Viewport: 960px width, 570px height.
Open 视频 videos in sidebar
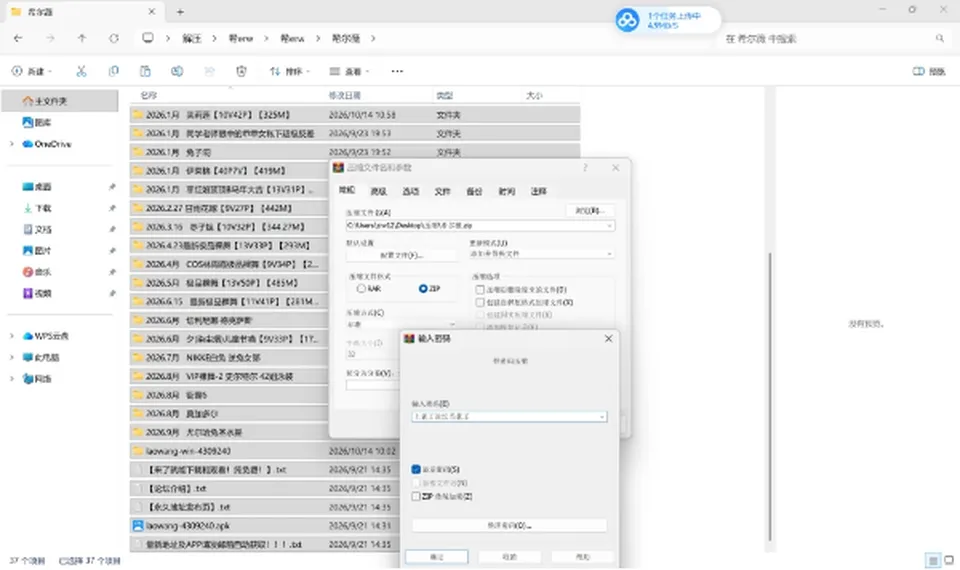(x=37, y=293)
